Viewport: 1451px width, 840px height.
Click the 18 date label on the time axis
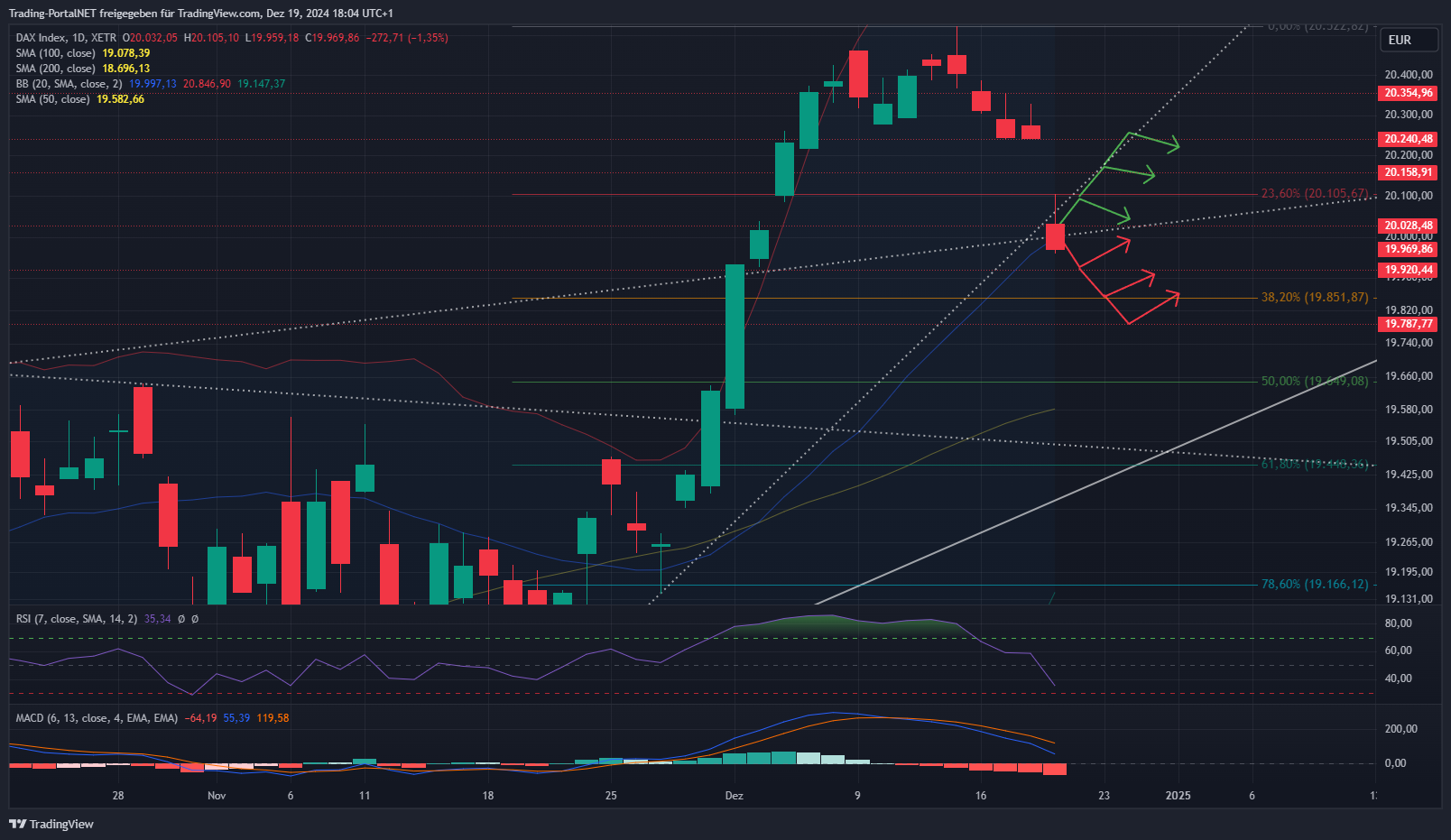[x=488, y=796]
